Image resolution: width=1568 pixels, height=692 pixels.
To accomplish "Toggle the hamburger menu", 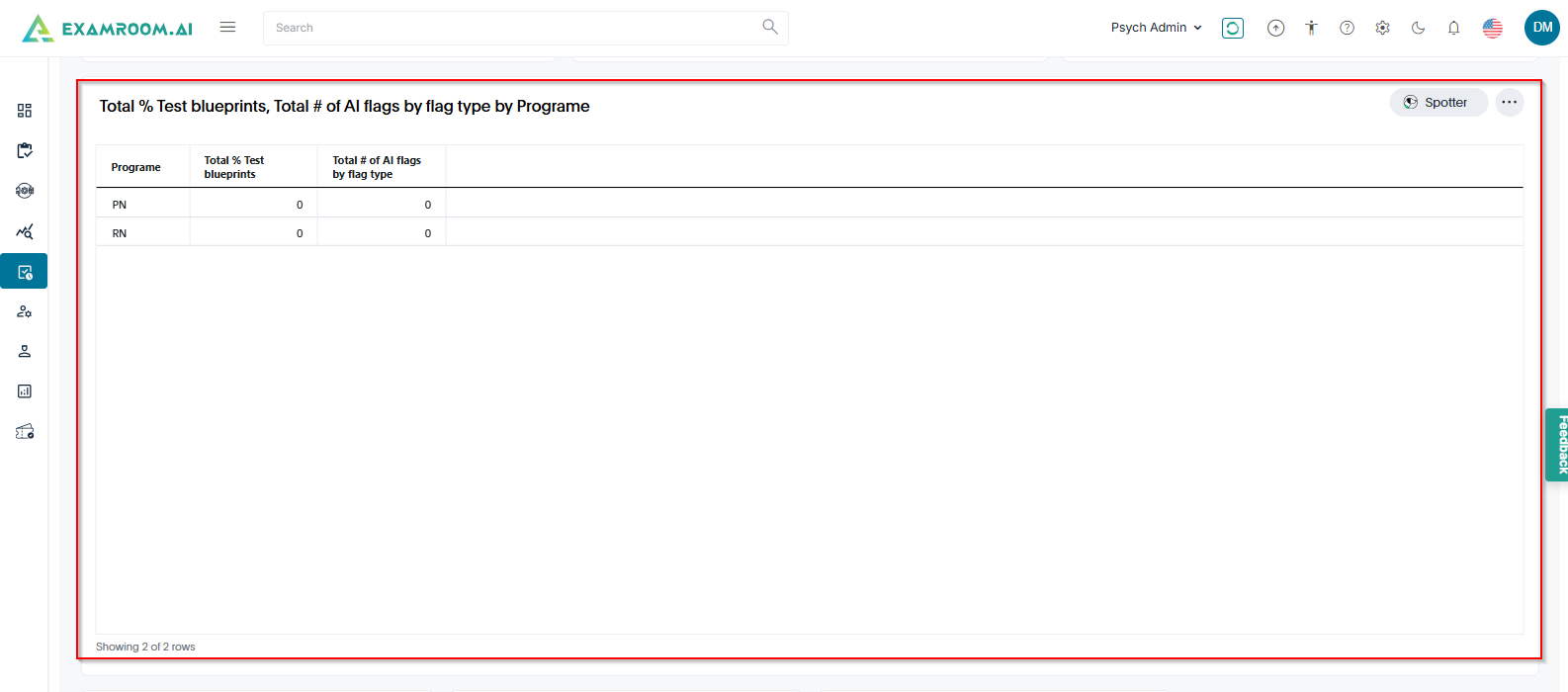I will point(227,28).
